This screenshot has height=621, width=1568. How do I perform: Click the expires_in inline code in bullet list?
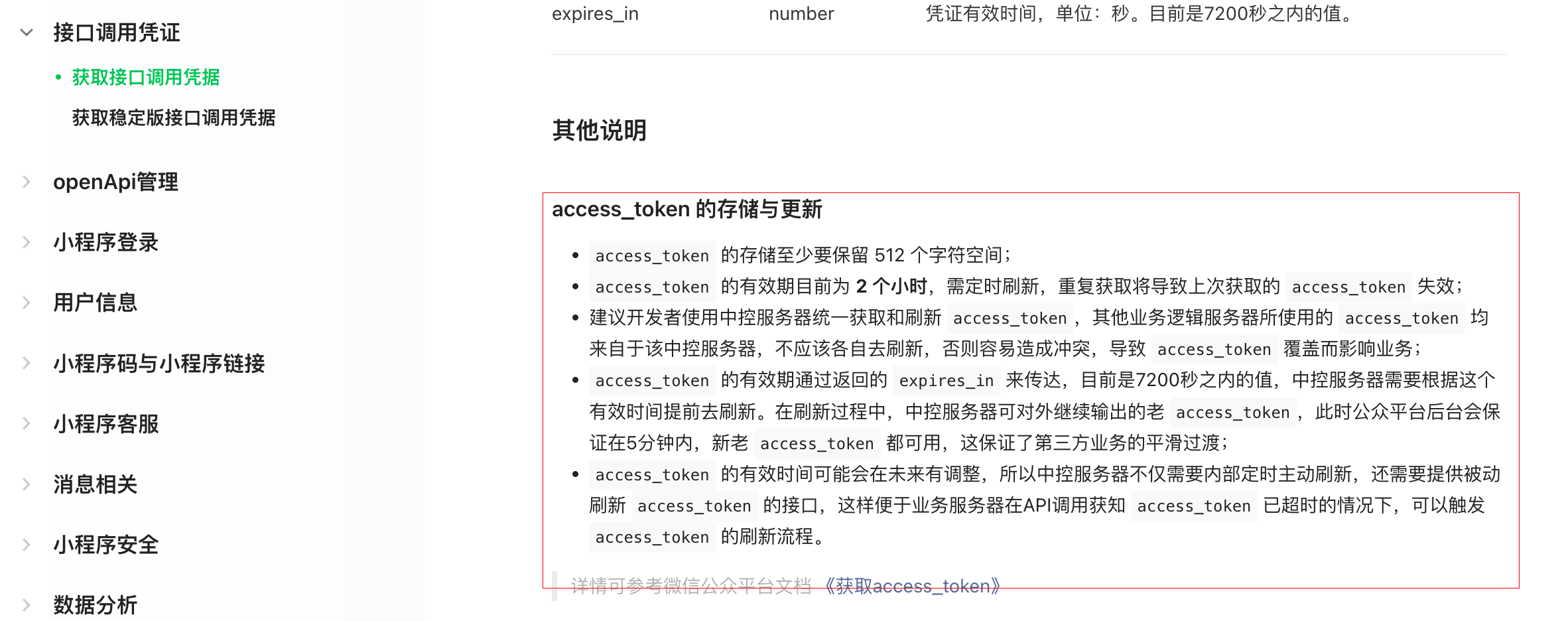[946, 381]
